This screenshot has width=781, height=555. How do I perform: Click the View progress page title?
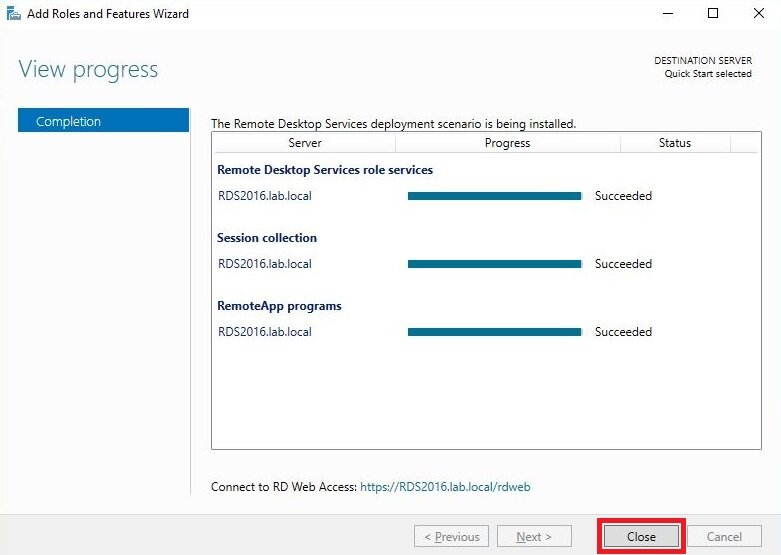pyautogui.click(x=88, y=70)
